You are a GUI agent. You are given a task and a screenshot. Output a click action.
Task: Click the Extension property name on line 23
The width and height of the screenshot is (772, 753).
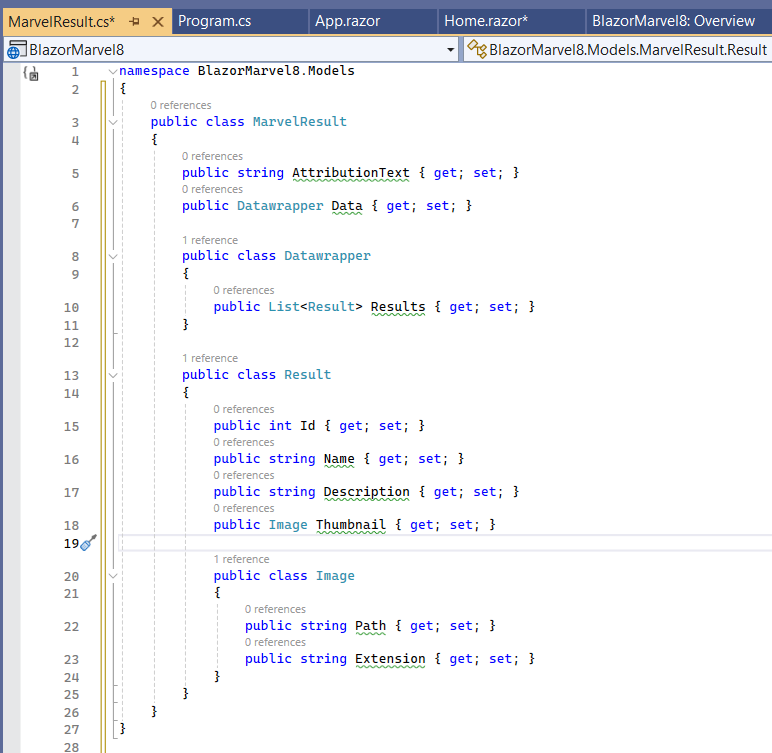pos(390,659)
